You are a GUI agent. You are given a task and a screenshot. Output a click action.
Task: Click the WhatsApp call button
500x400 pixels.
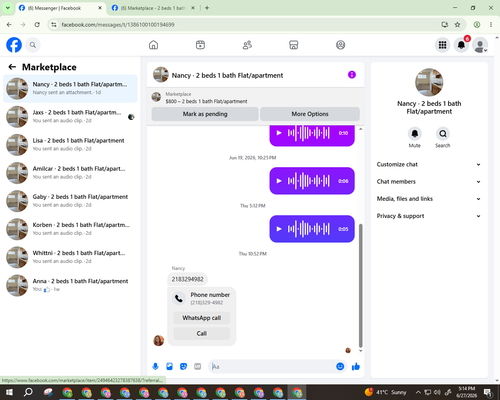202,318
